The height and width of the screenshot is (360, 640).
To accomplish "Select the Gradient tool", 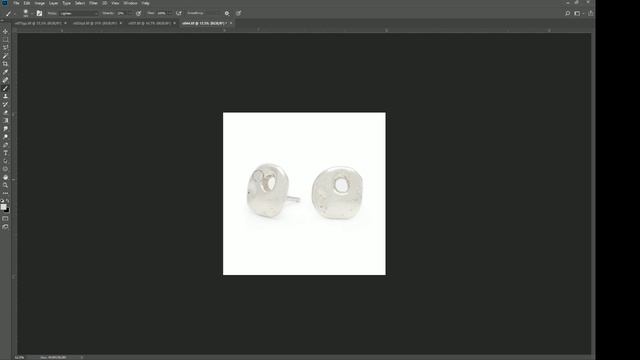I will tap(5, 121).
